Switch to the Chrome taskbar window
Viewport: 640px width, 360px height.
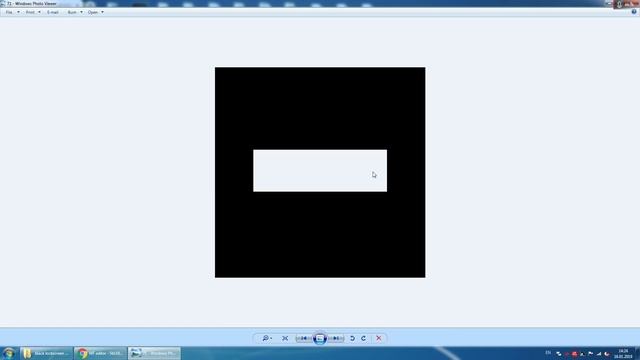click(100, 353)
